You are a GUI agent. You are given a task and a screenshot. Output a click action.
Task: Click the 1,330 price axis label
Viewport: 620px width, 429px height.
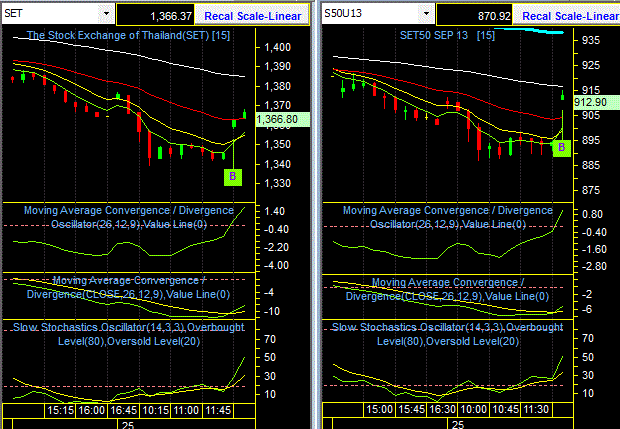pos(278,183)
